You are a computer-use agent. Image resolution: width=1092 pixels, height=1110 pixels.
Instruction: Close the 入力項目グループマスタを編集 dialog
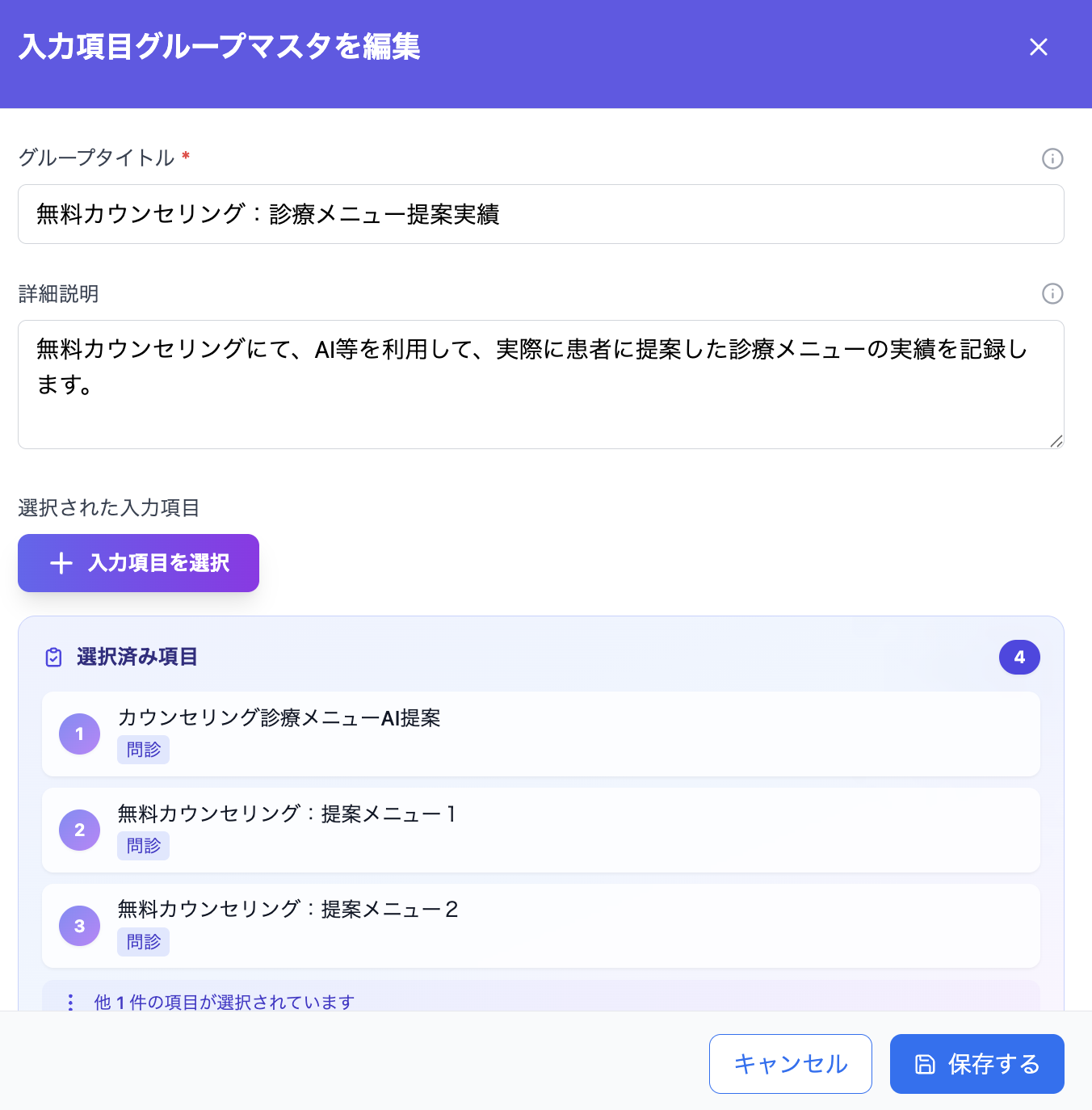click(x=1039, y=47)
